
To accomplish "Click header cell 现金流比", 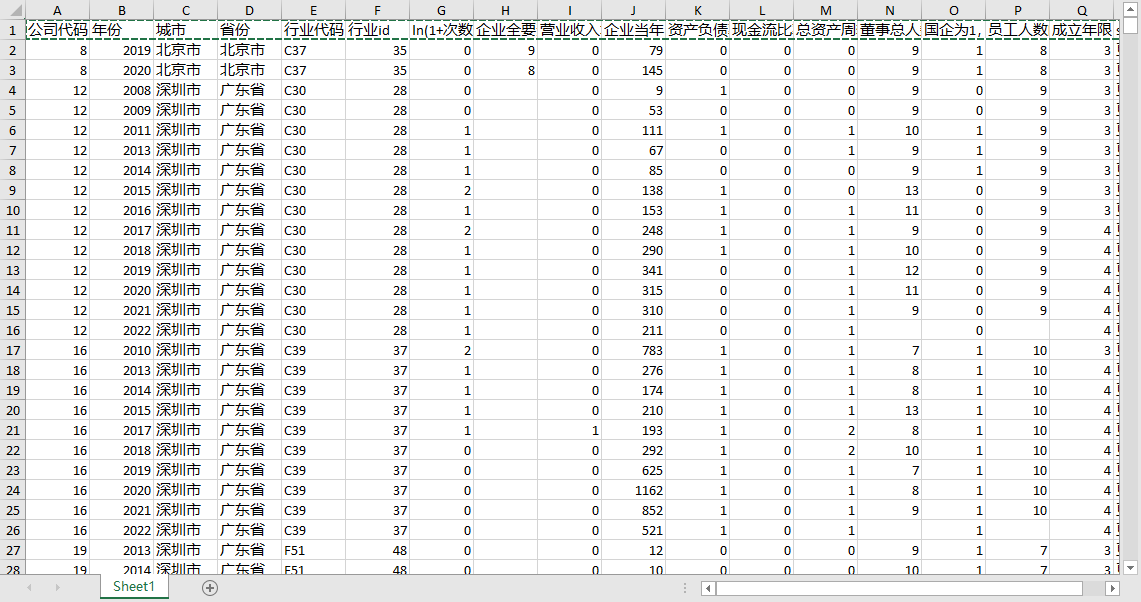I will click(x=762, y=31).
